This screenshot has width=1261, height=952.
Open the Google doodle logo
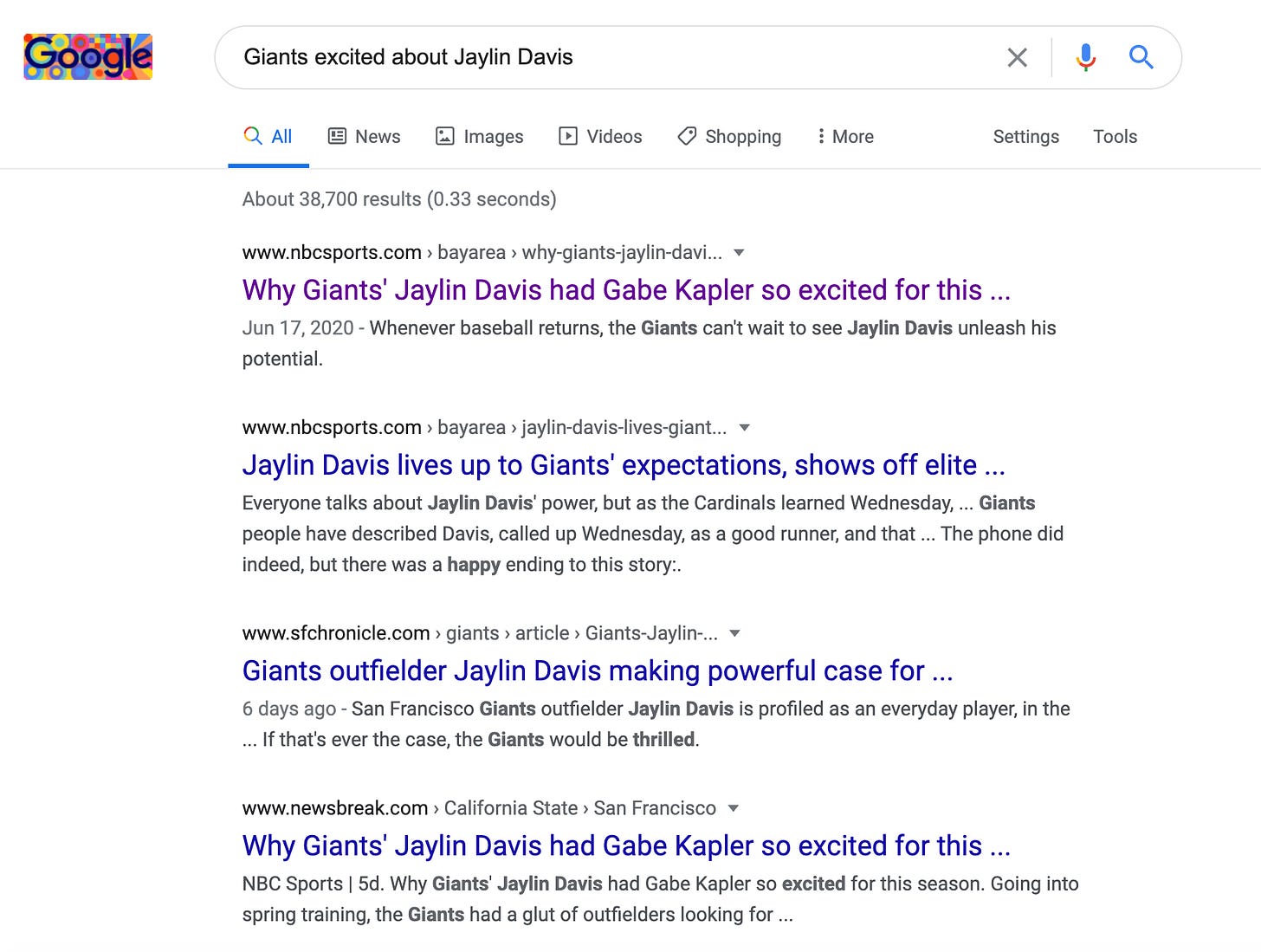click(x=87, y=57)
